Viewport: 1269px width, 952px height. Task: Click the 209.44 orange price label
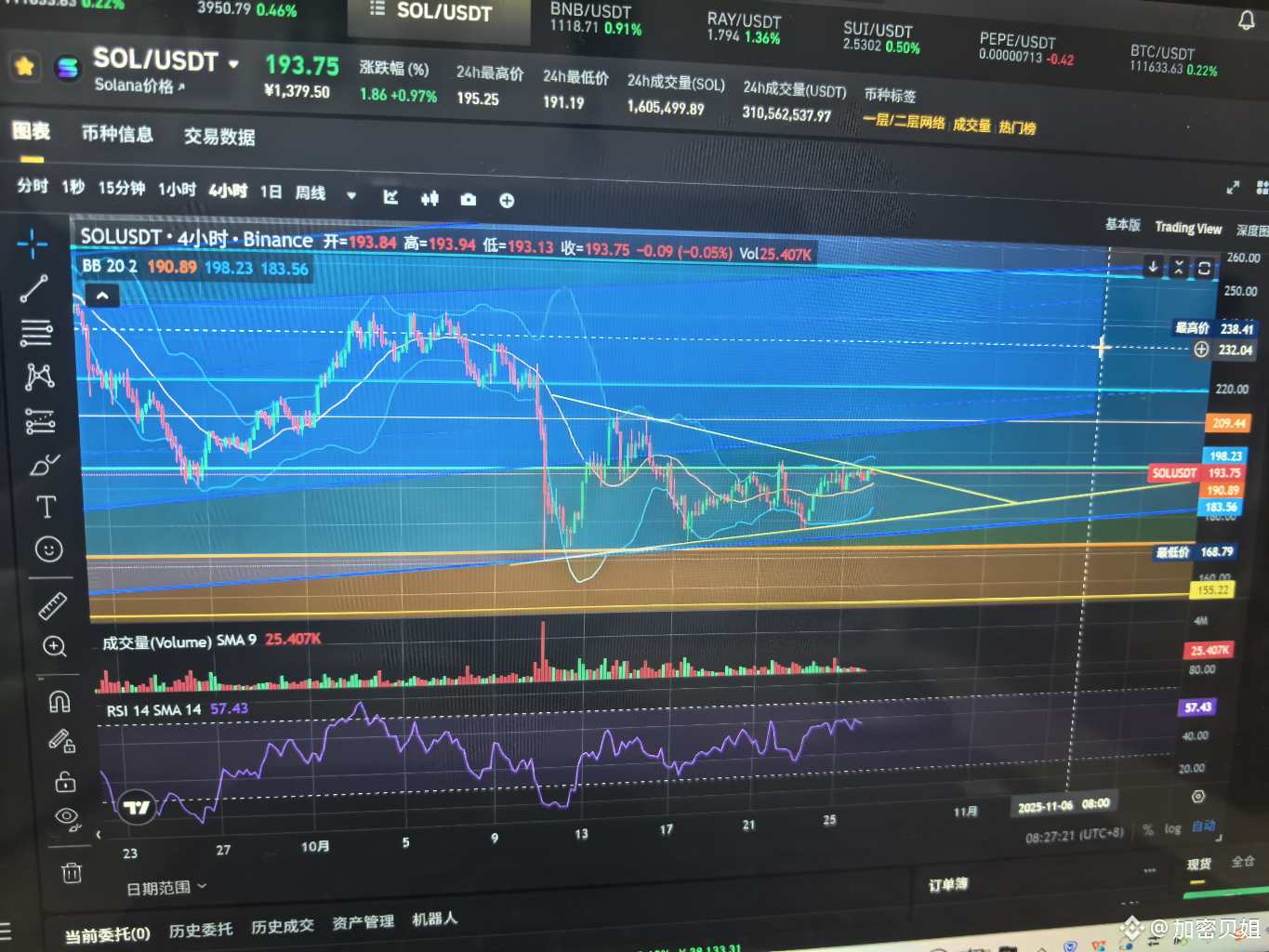(x=1228, y=423)
